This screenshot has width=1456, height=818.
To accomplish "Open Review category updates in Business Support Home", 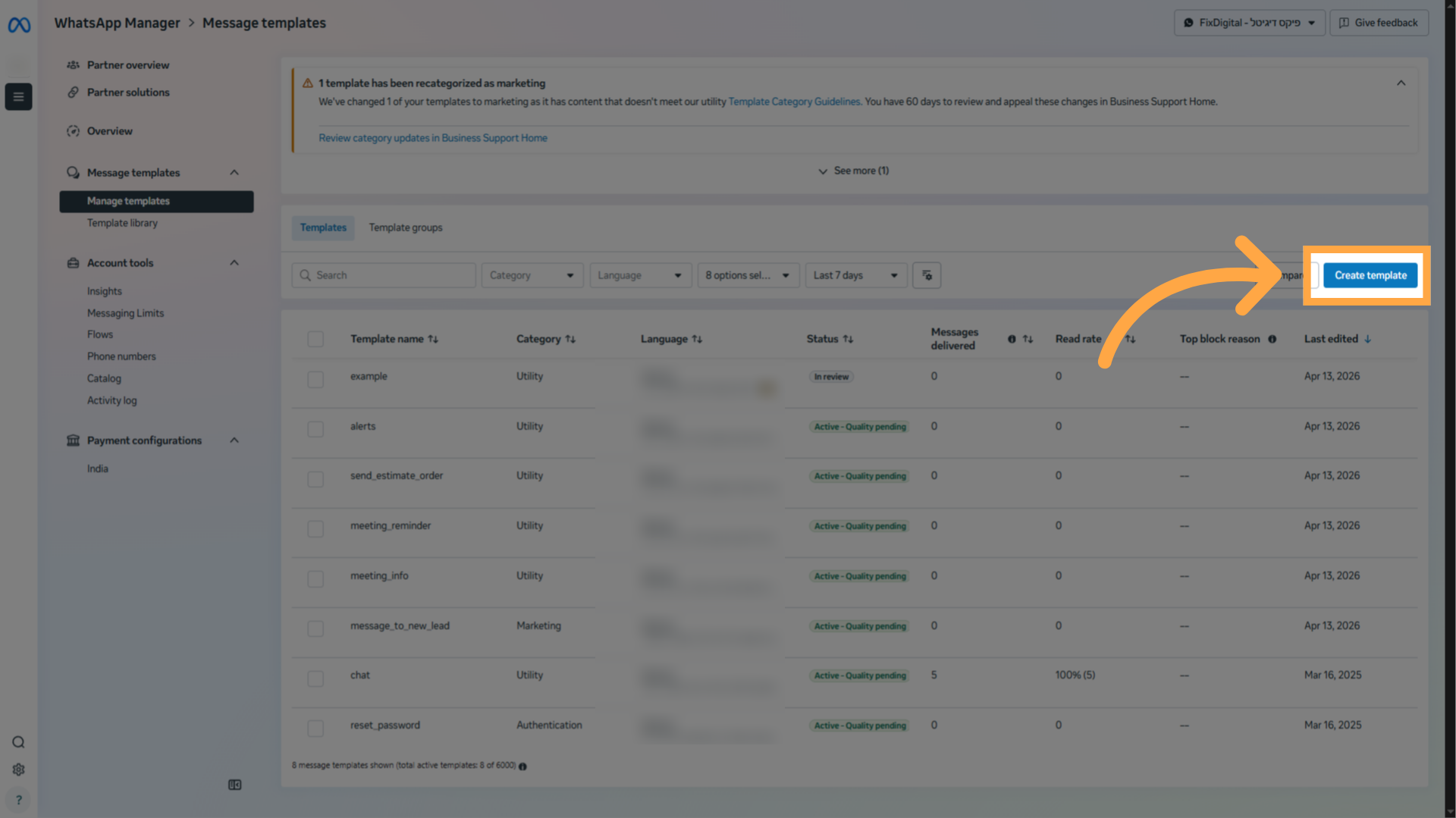I will tap(433, 138).
